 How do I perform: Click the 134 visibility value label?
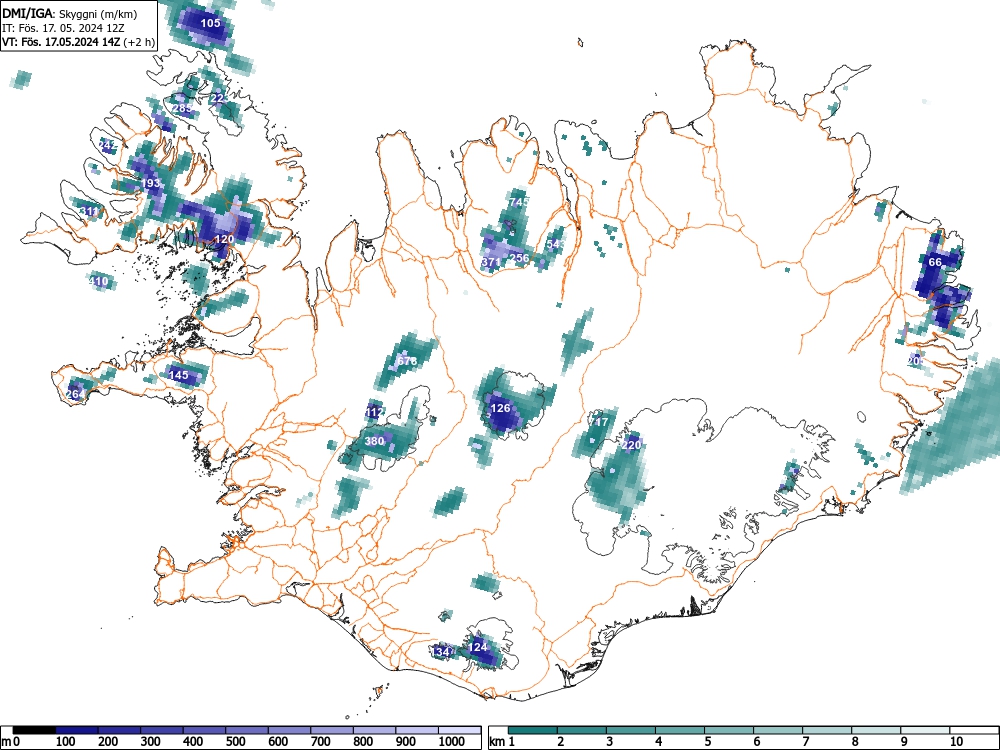[441, 652]
